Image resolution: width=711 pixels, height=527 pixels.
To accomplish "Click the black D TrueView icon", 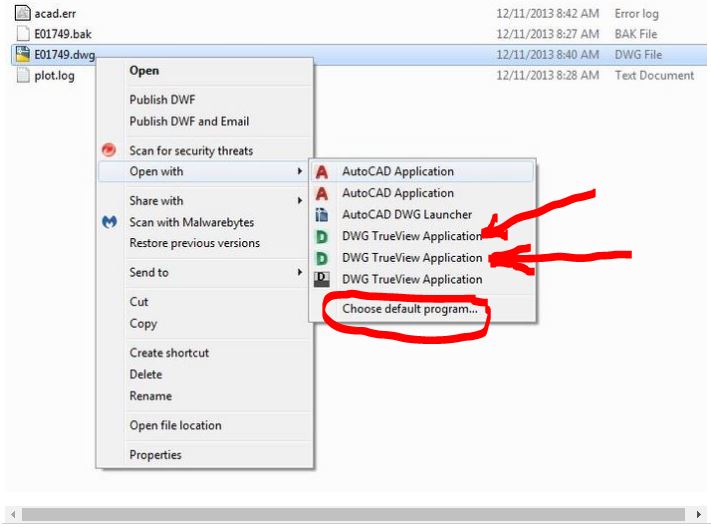I will (x=321, y=279).
